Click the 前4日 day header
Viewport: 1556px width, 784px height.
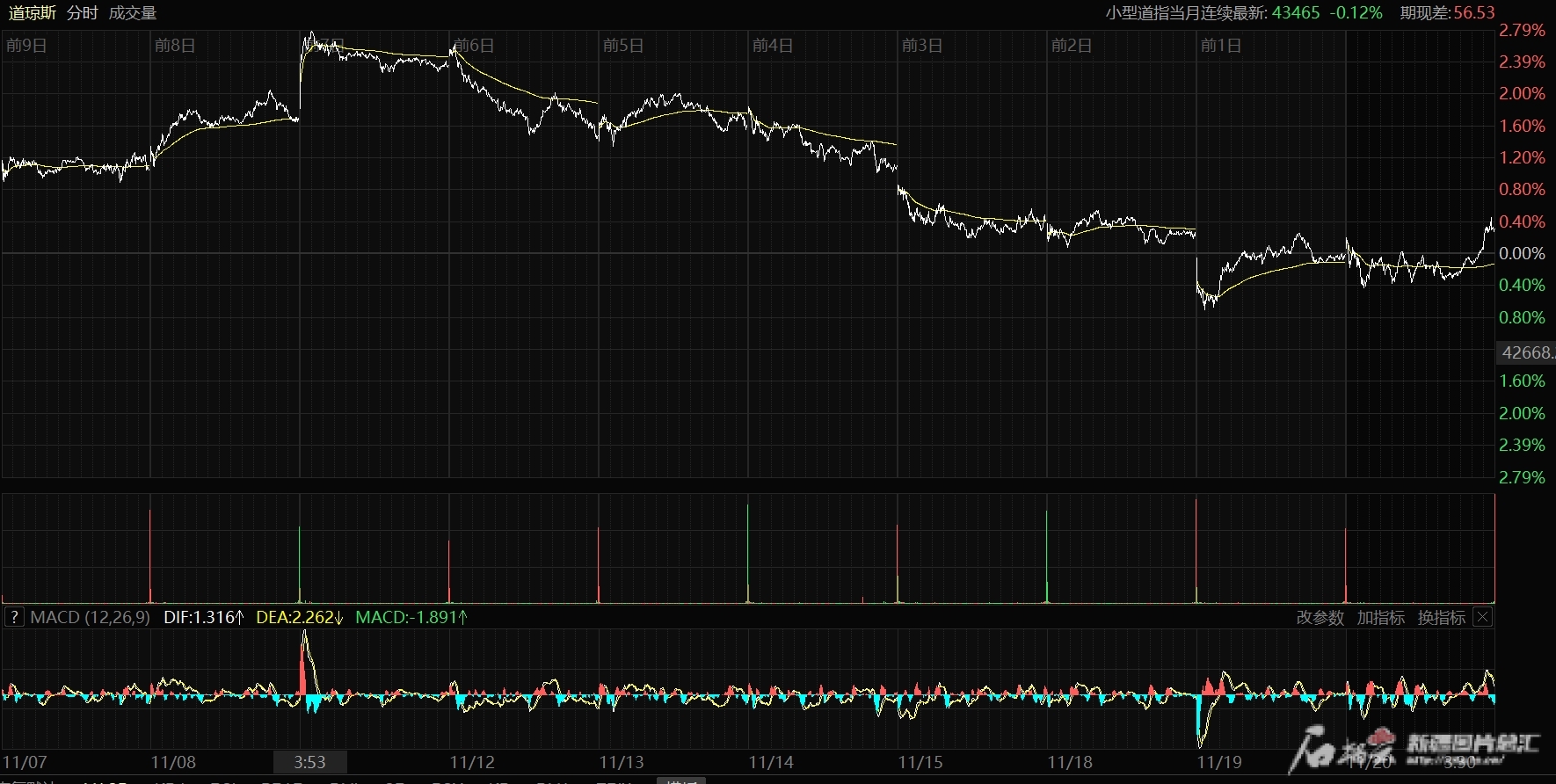click(773, 46)
